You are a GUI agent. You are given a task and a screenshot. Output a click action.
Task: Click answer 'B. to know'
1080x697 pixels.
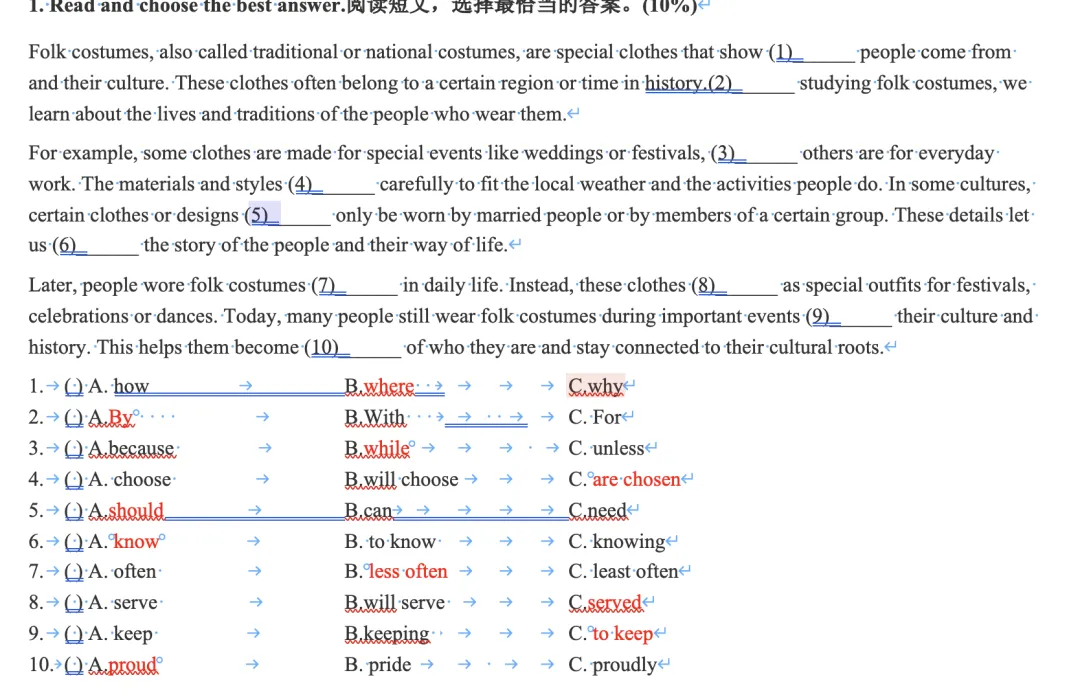pos(390,541)
